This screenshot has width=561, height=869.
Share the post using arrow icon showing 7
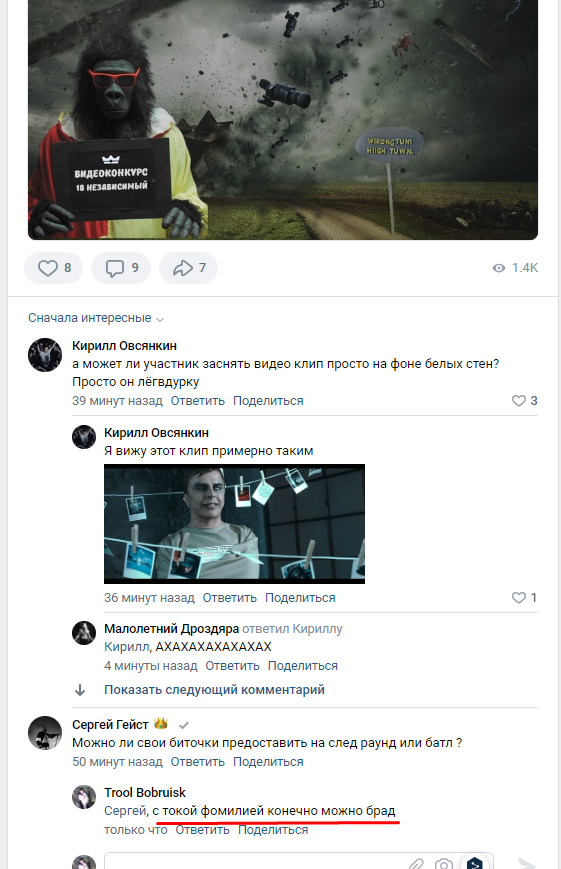click(x=188, y=268)
